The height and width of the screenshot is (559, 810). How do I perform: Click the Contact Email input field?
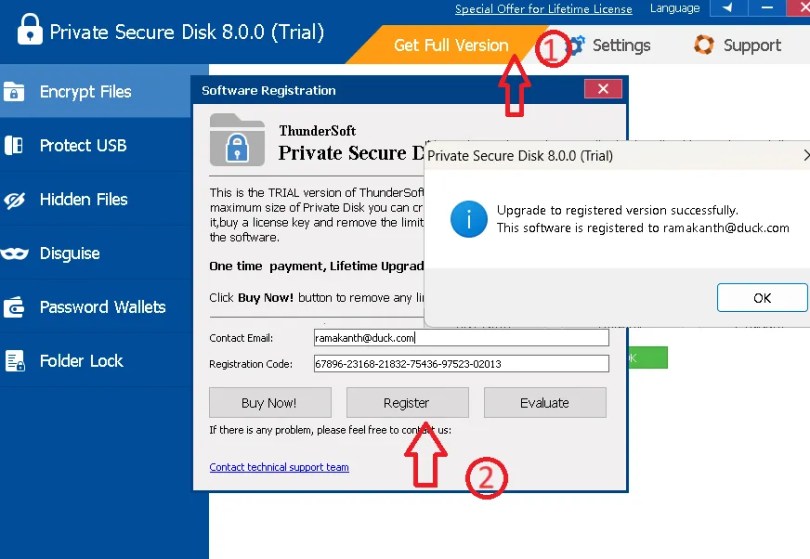461,338
